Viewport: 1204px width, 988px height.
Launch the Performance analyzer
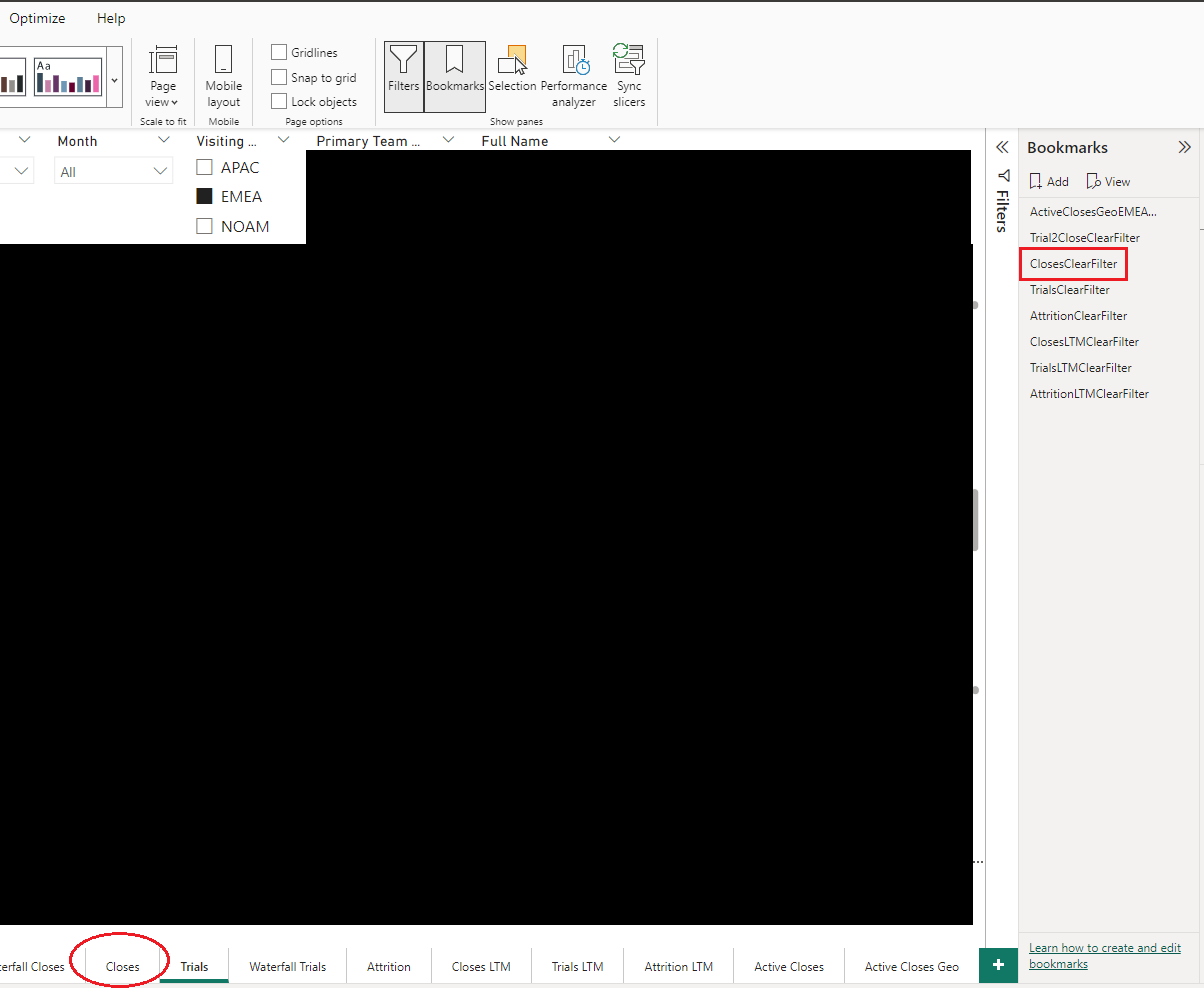[x=574, y=76]
